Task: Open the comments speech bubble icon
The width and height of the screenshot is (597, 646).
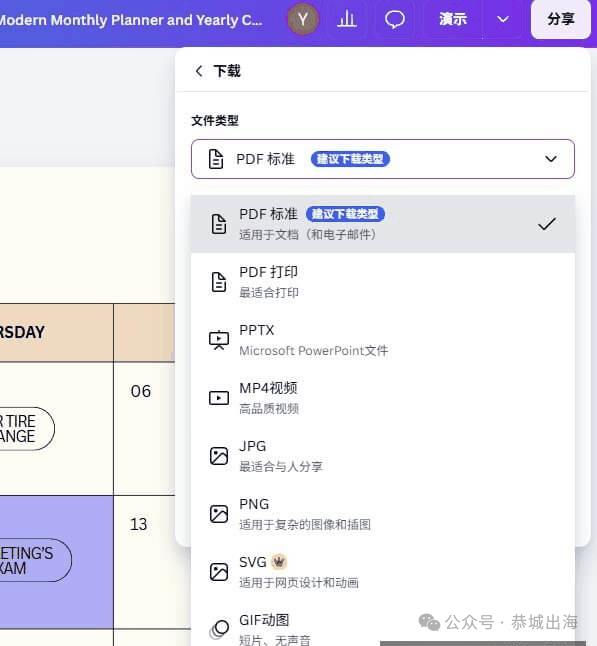Action: (x=395, y=19)
